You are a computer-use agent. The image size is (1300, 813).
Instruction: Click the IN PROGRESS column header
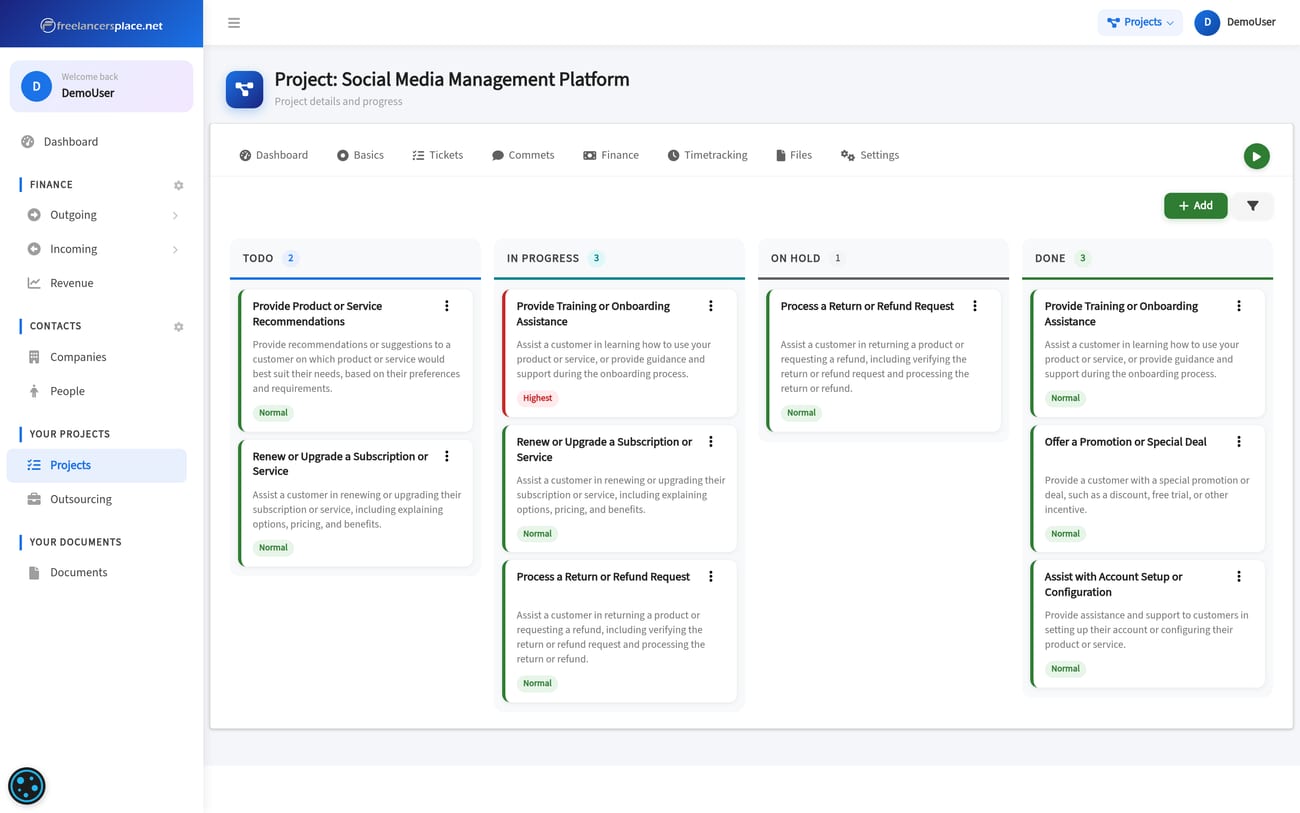coord(619,258)
